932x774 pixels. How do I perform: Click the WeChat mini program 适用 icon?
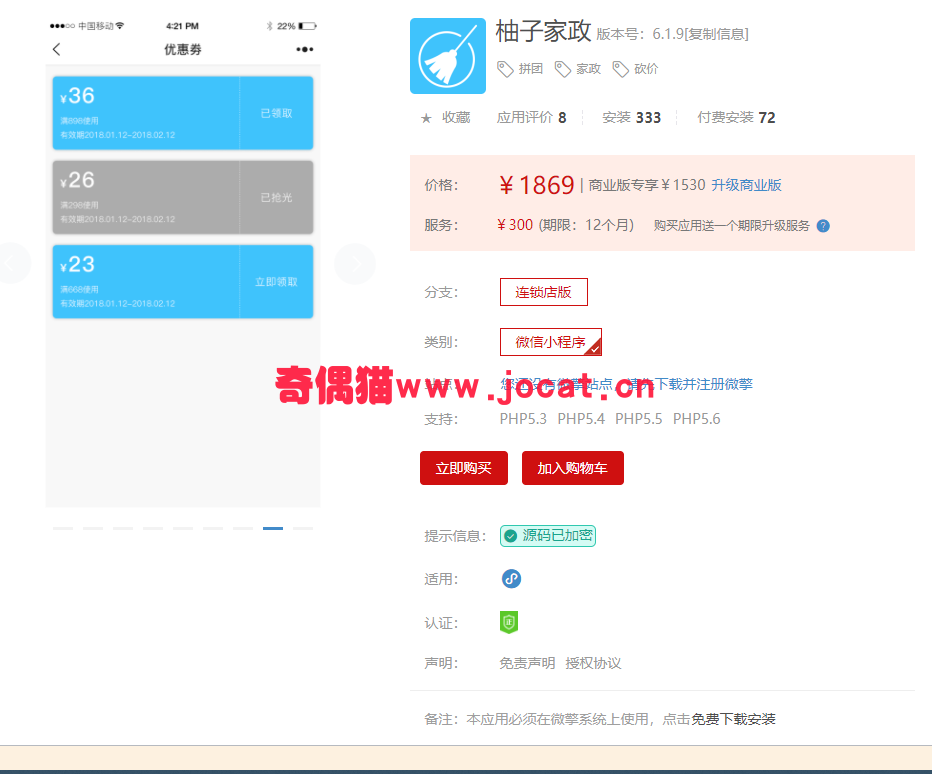tap(511, 578)
